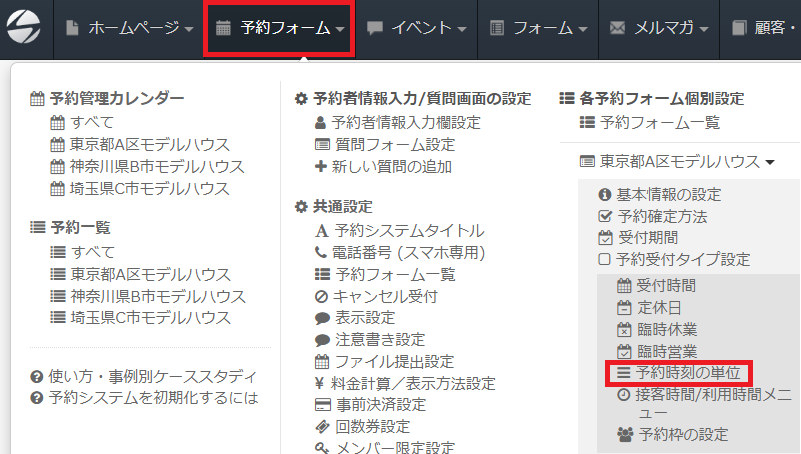The image size is (801, 454).
Task: Click the site logo icon at top left
Action: (x=26, y=28)
